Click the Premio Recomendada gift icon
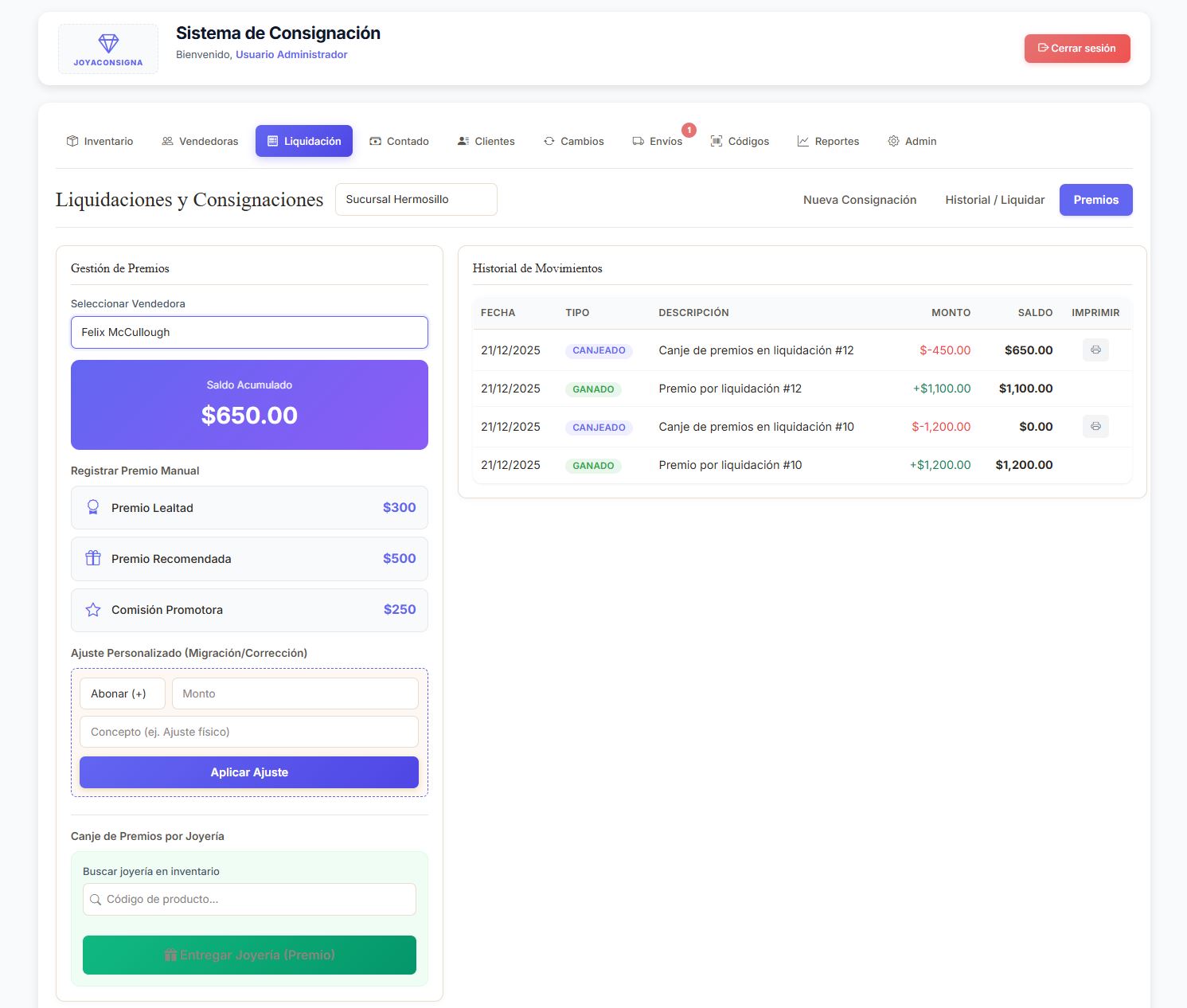 [x=93, y=558]
